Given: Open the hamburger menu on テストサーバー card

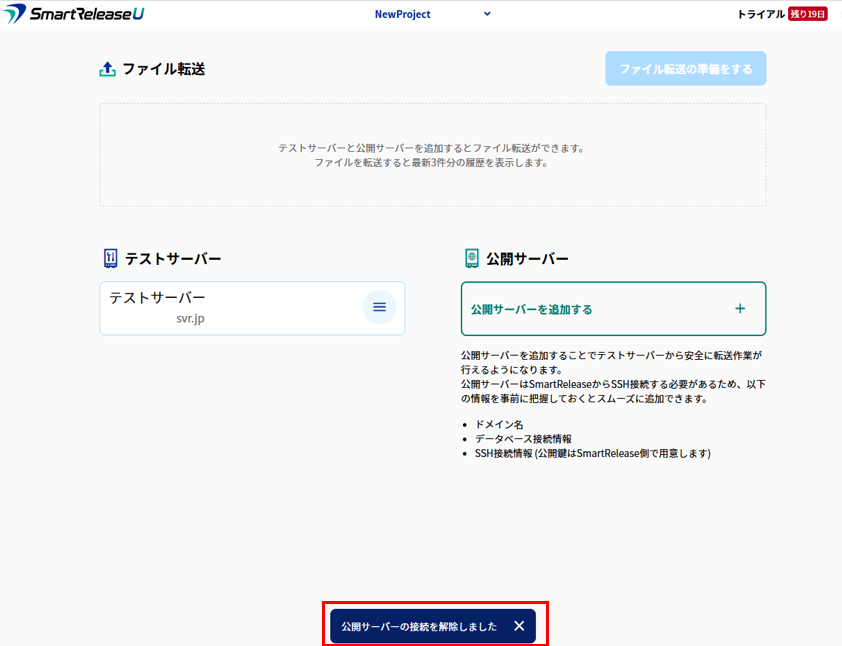Looking at the screenshot, I should coord(379,307).
